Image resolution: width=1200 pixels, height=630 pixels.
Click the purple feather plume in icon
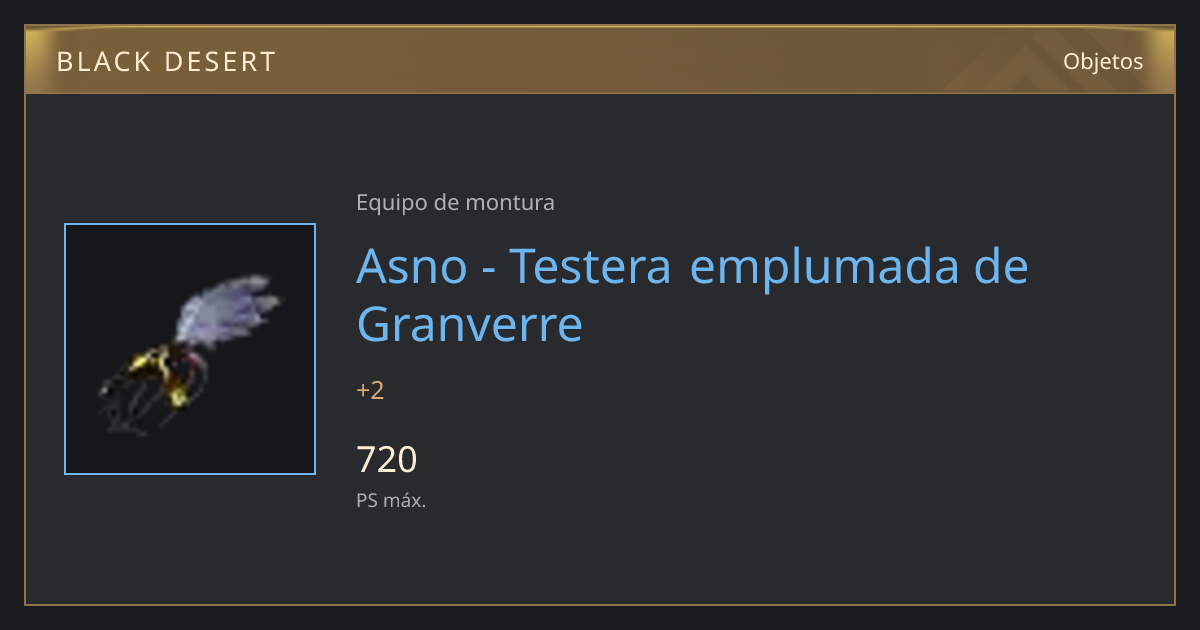pyautogui.click(x=226, y=308)
